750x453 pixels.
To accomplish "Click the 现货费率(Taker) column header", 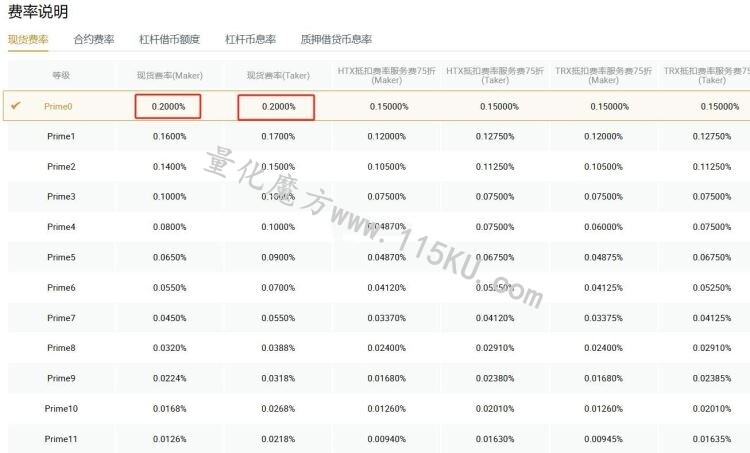I will tap(278, 75).
